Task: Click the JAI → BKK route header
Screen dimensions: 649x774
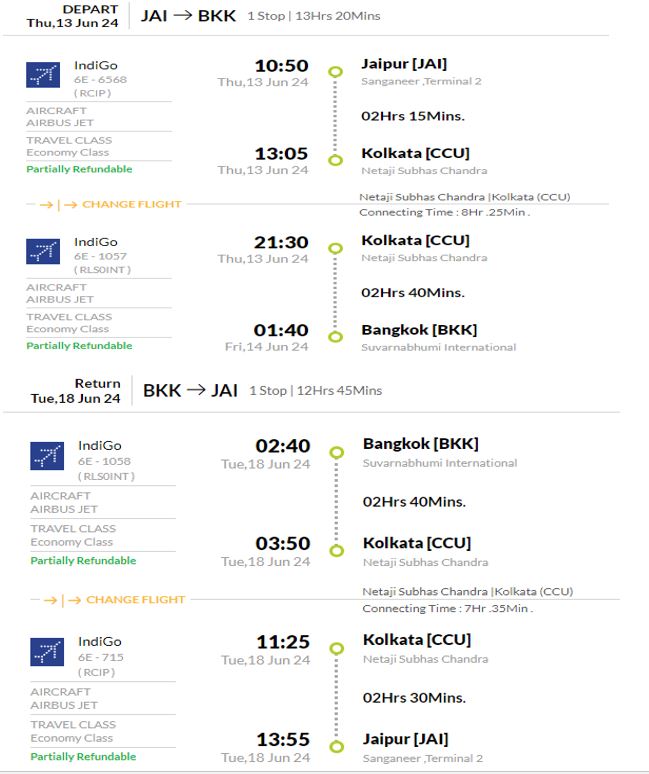Action: (188, 16)
